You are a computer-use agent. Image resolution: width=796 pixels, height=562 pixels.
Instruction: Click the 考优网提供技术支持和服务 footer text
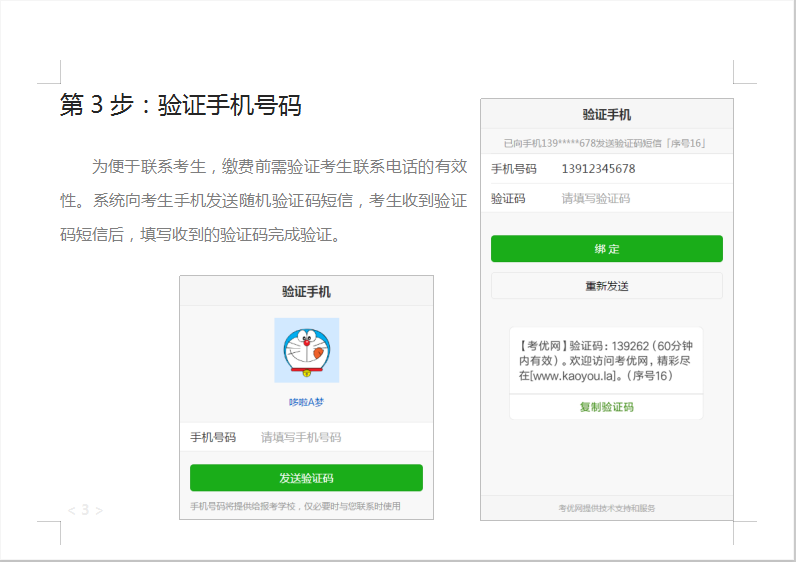(x=606, y=508)
